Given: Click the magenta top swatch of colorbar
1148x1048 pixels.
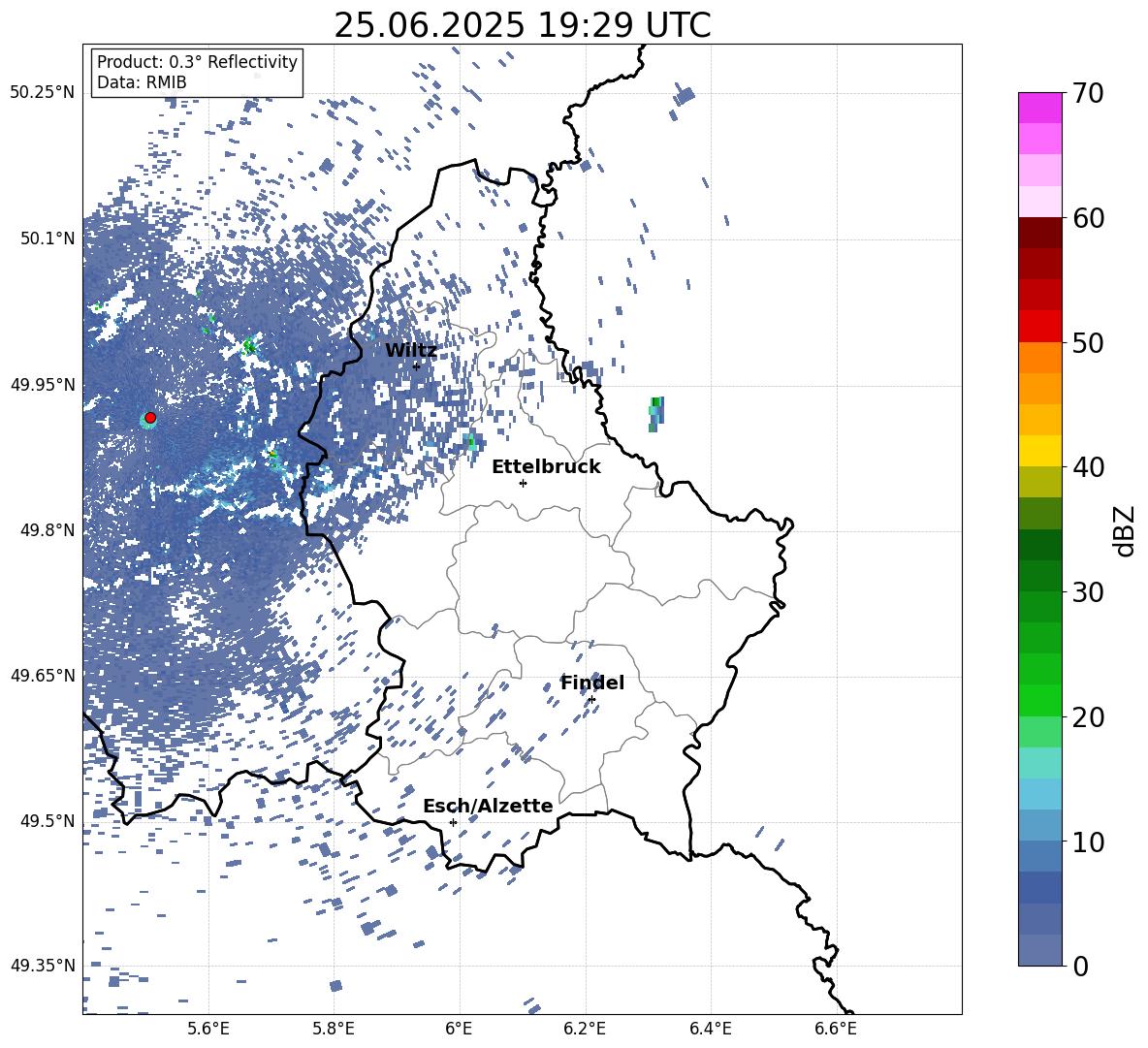Looking at the screenshot, I should [x=1039, y=108].
